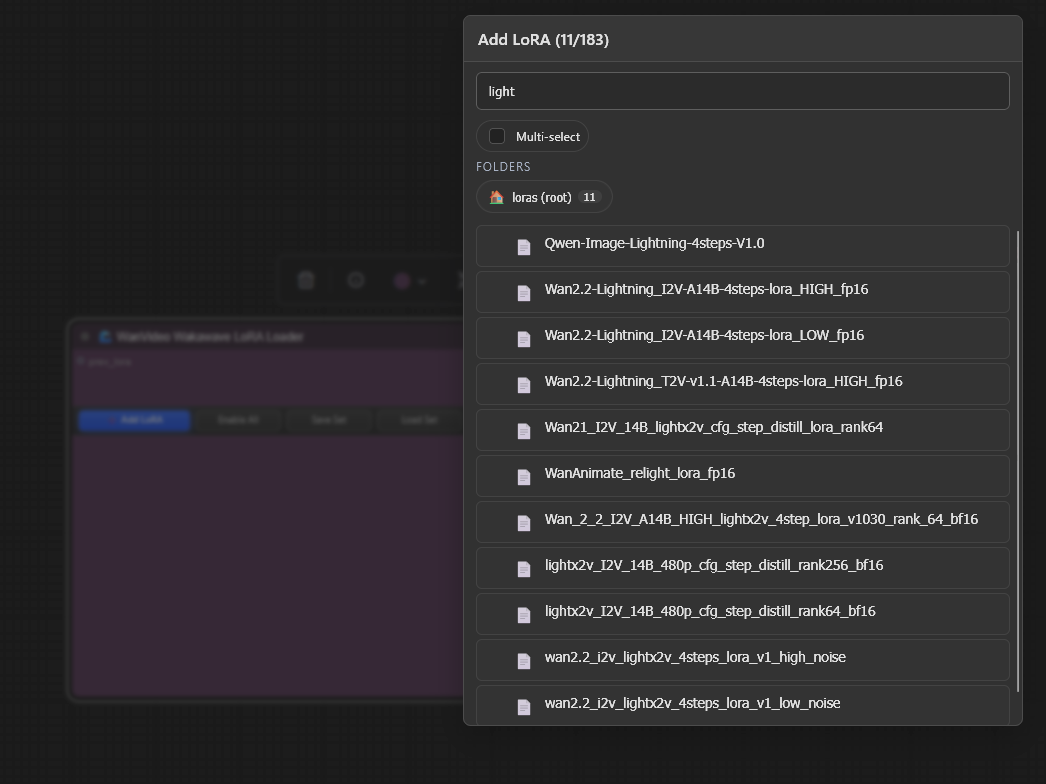Click file icon of Wan2.2-Lightning_I2V HIGH_fp16 row
Image resolution: width=1046 pixels, height=784 pixels.
(524, 293)
